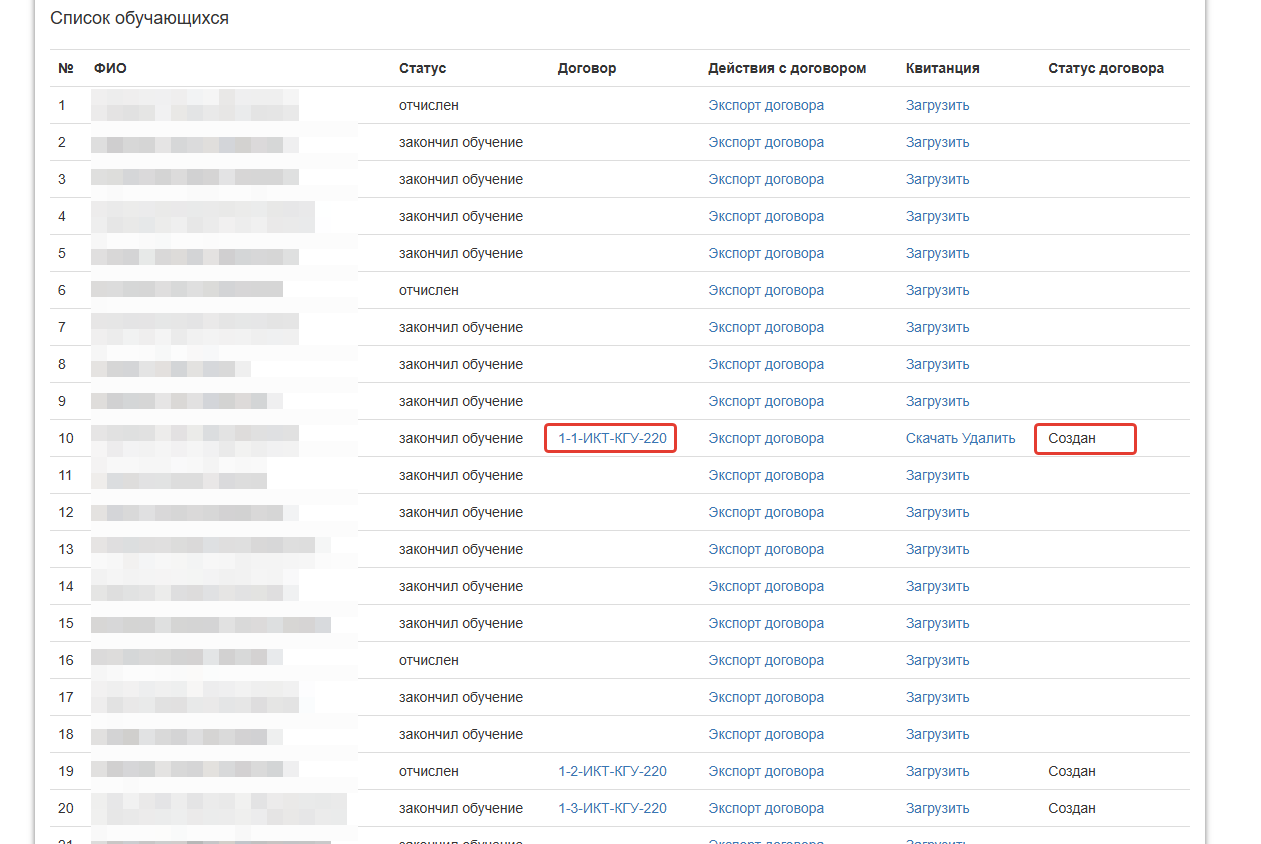Export contract for student number 19
This screenshot has height=844, width=1261.
pos(766,771)
